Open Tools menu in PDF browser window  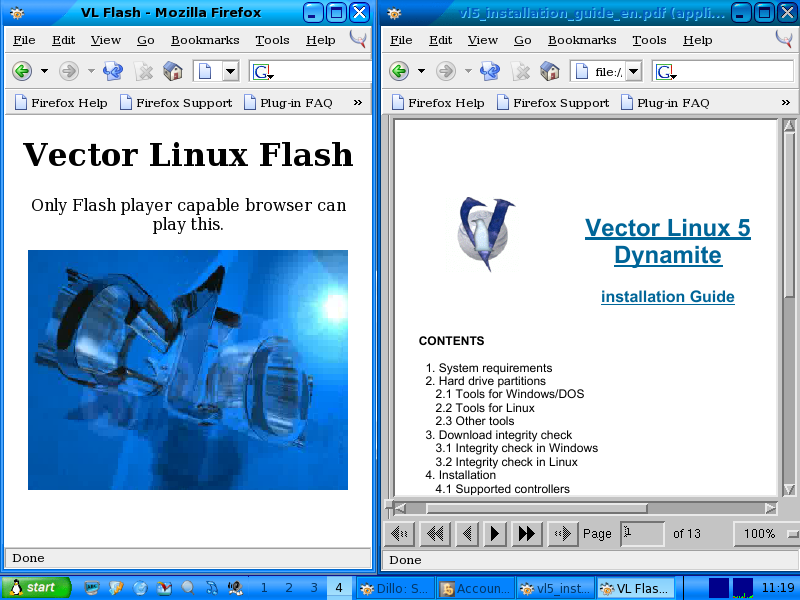click(x=649, y=40)
